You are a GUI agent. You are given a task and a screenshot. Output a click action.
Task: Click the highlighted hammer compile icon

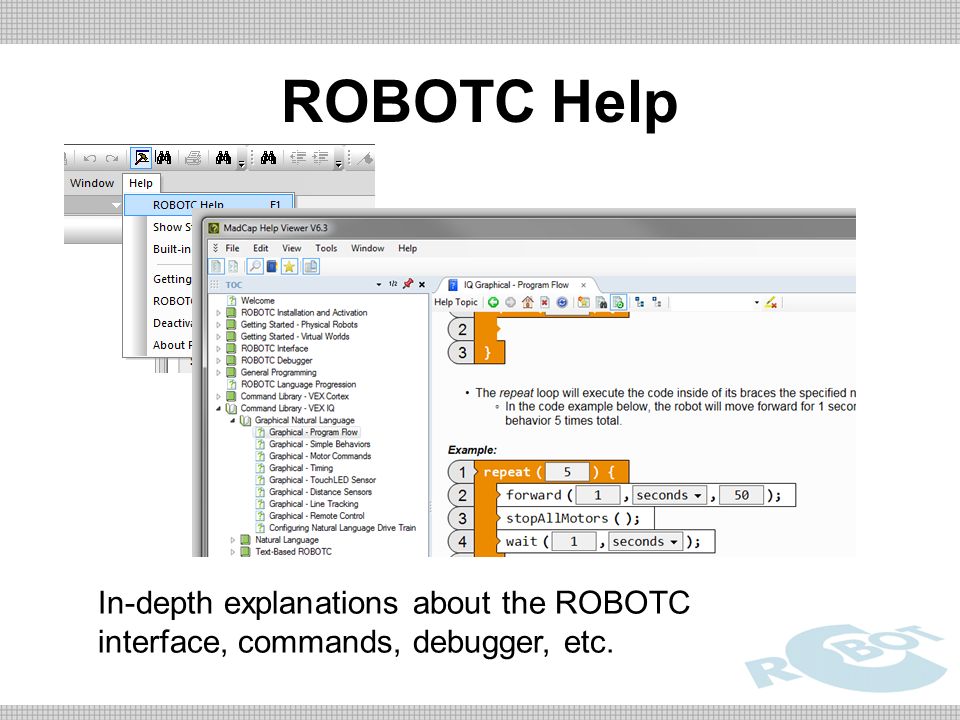click(141, 158)
